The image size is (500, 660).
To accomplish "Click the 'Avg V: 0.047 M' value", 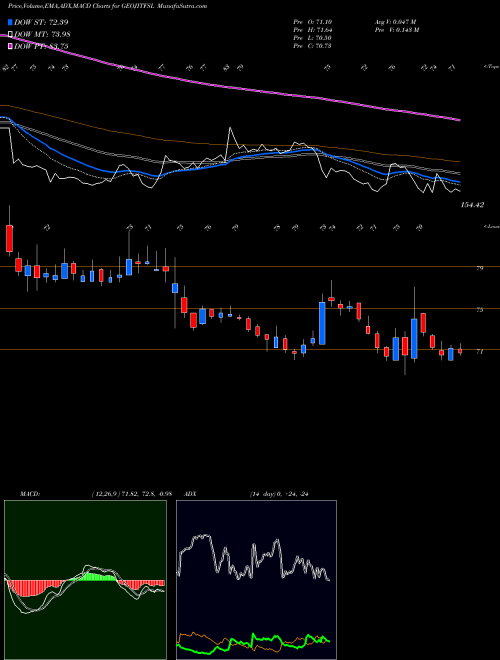I will pos(395,22).
